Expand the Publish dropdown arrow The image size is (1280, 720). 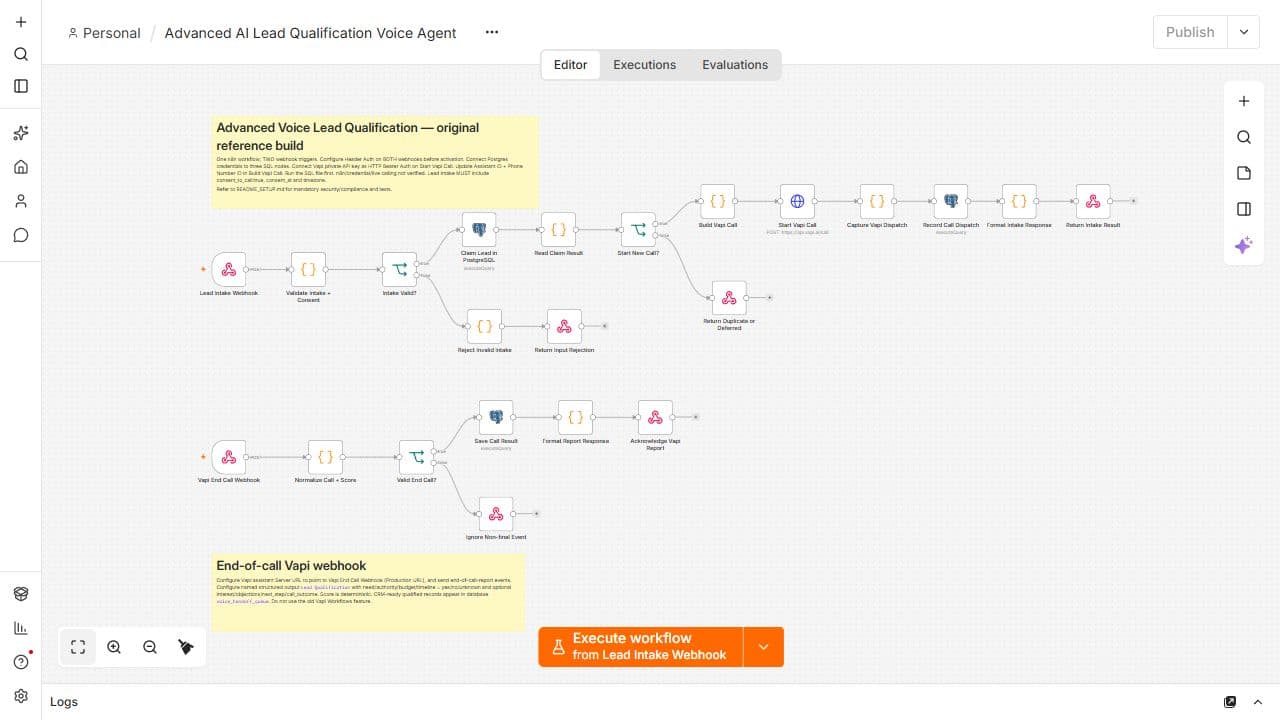tap(1244, 32)
